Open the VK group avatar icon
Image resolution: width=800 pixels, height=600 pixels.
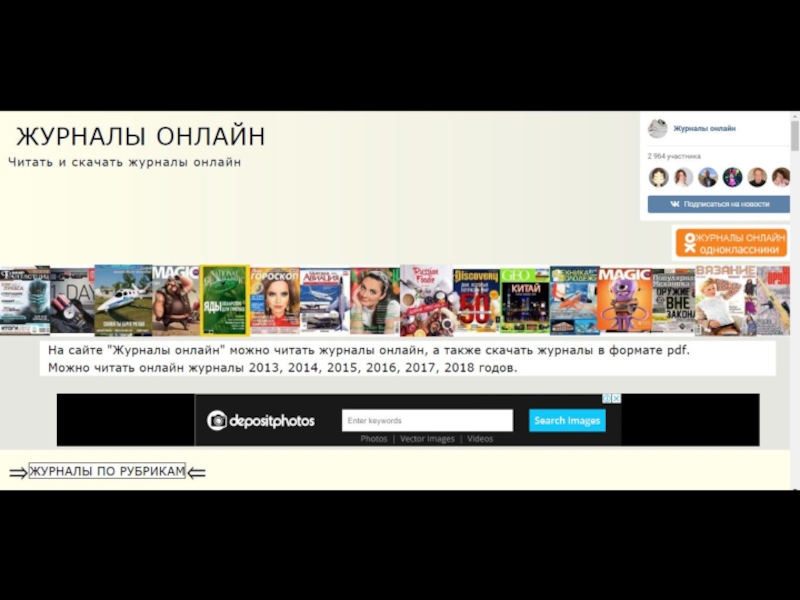coord(657,129)
